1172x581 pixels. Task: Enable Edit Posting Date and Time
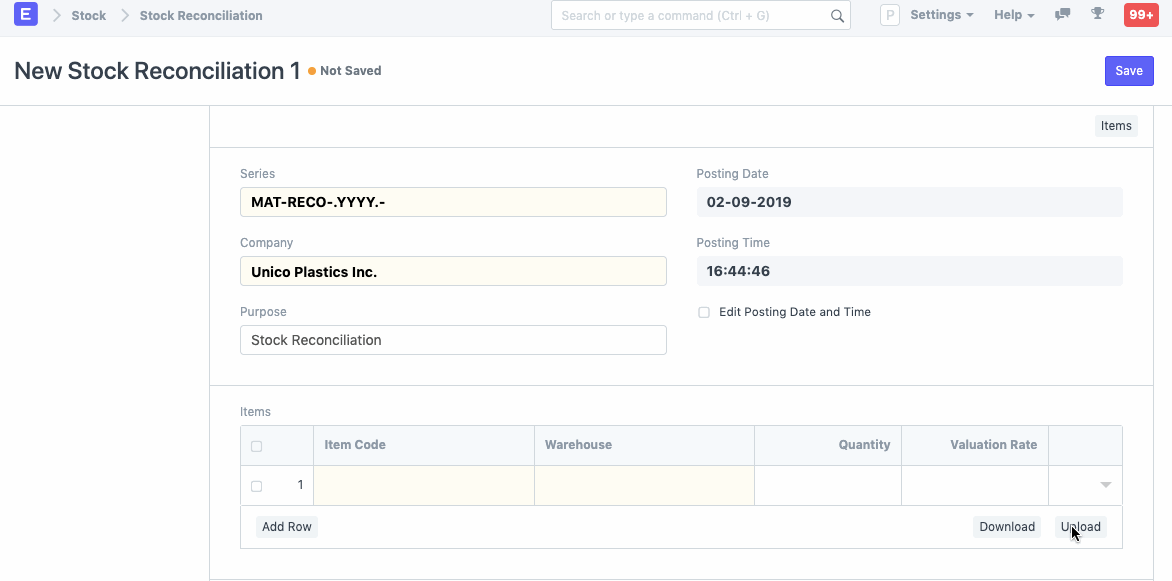704,312
